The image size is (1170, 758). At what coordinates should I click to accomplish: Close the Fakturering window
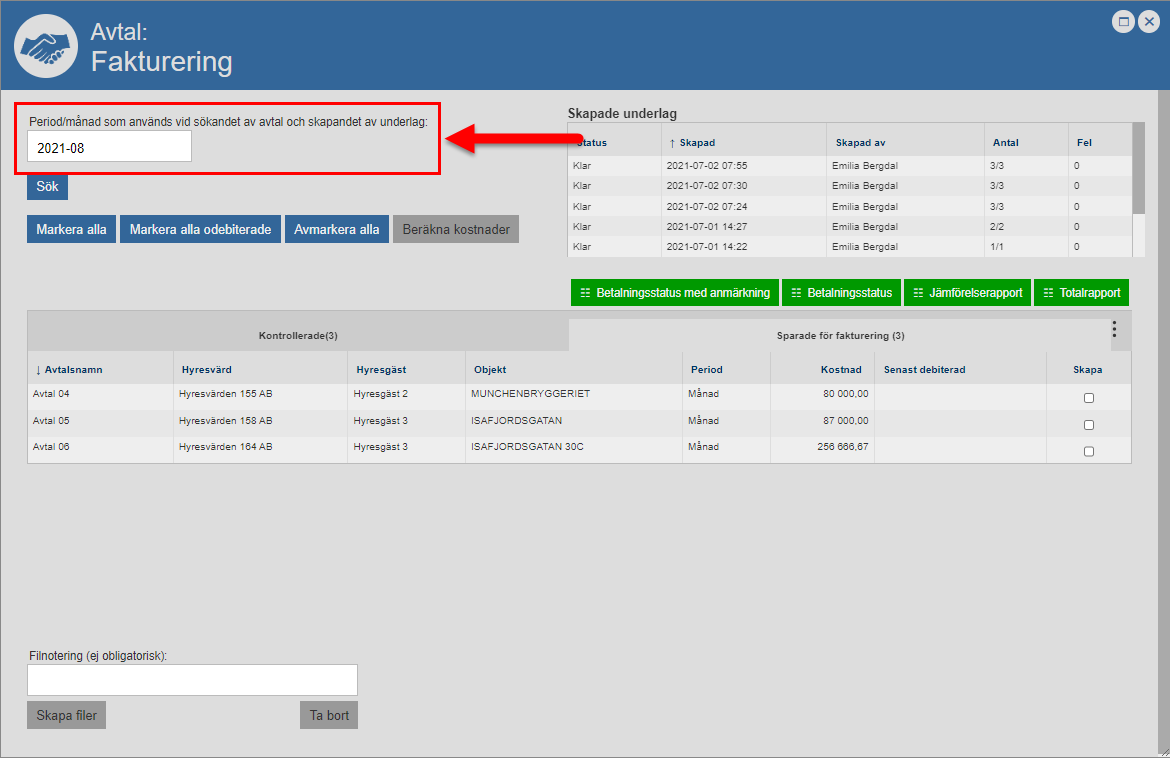[x=1149, y=22]
